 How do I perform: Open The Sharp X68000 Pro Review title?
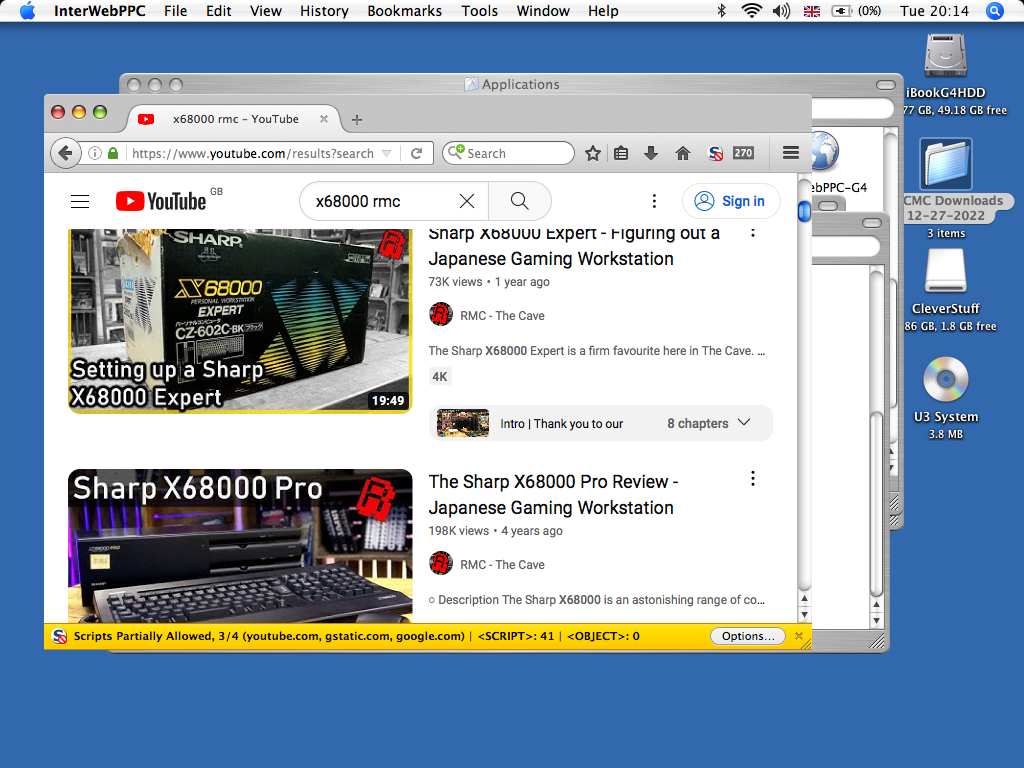tap(553, 494)
